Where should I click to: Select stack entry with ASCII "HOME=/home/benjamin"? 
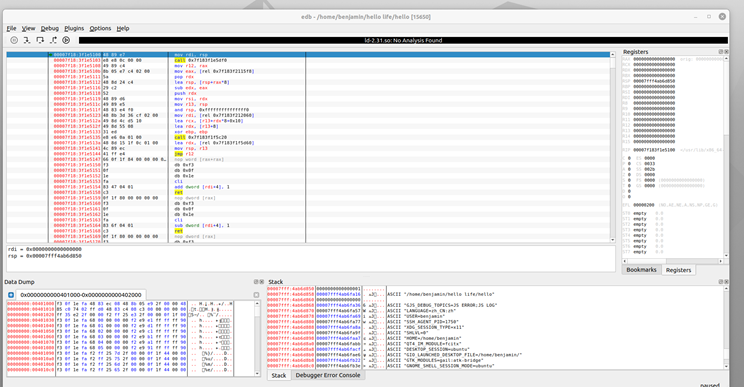[495, 339]
